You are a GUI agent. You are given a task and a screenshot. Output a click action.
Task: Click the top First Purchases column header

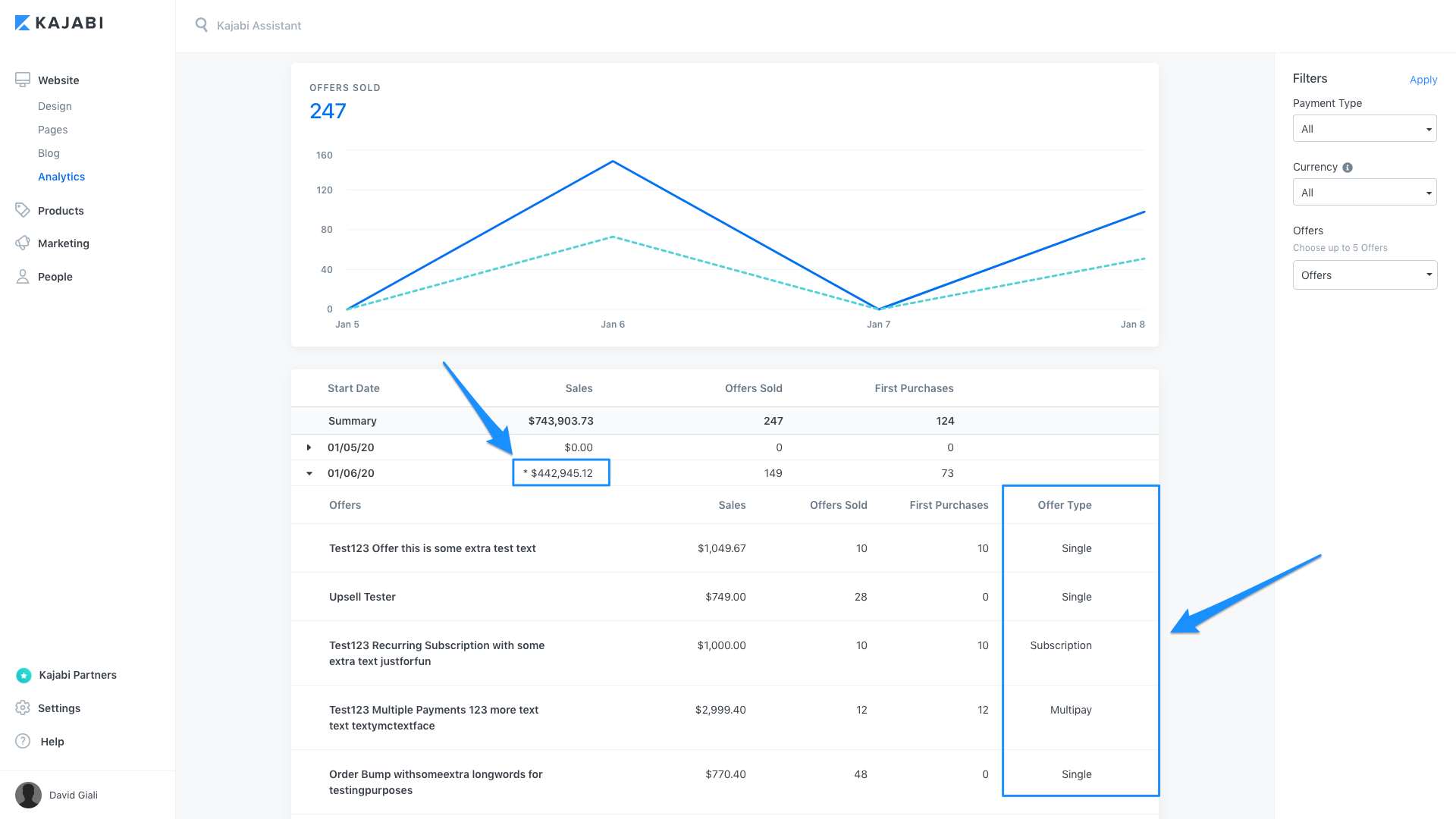click(x=914, y=388)
